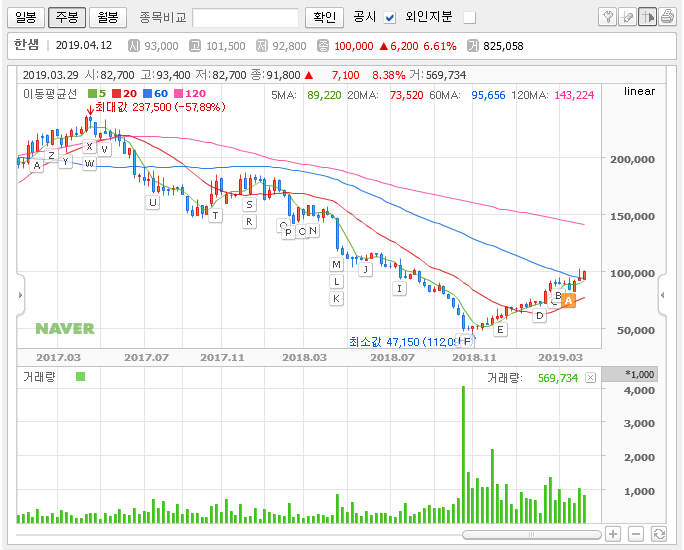Open disclosure marker B

click(558, 295)
